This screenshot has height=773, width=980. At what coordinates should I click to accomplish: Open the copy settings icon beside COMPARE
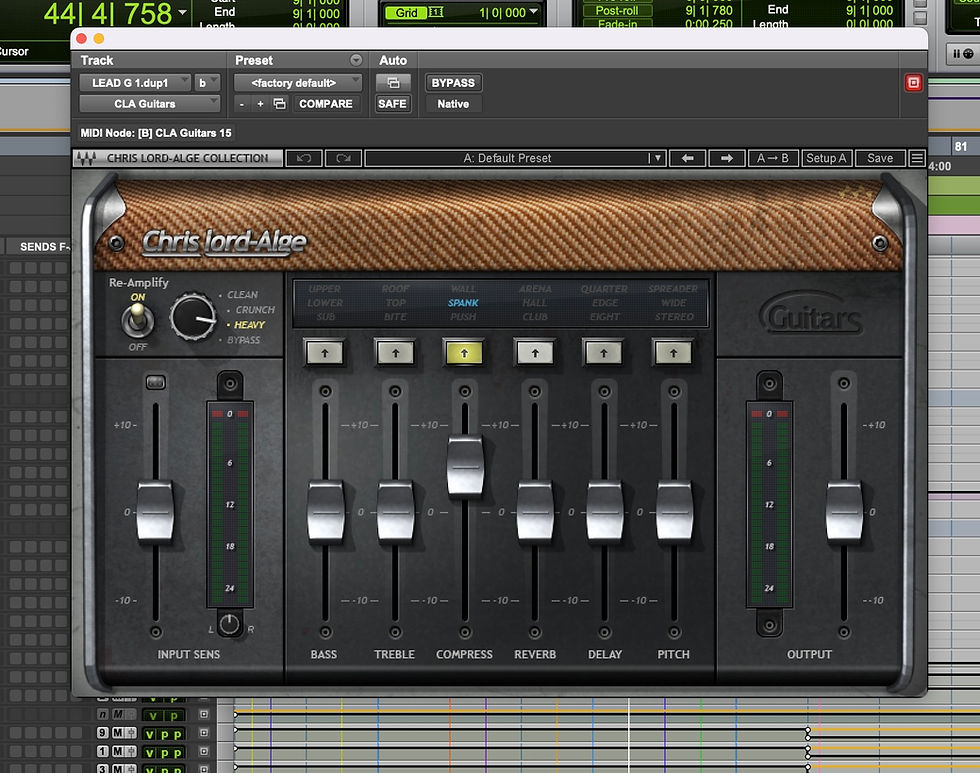pyautogui.click(x=279, y=104)
